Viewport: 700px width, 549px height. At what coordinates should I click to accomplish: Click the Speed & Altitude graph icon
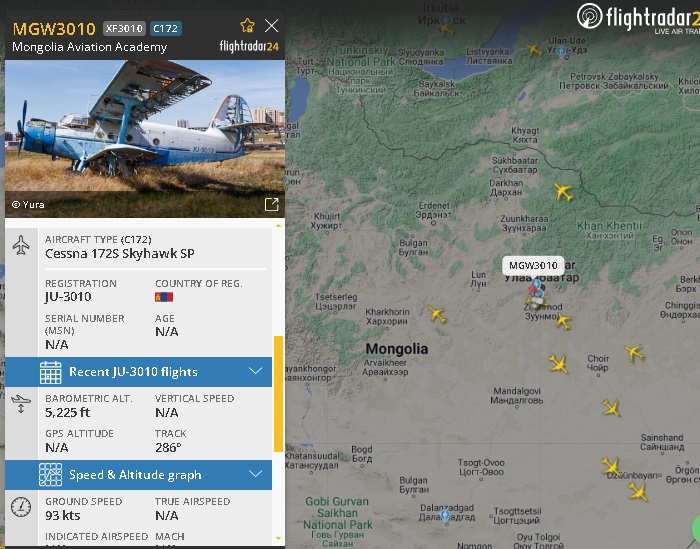[50, 475]
